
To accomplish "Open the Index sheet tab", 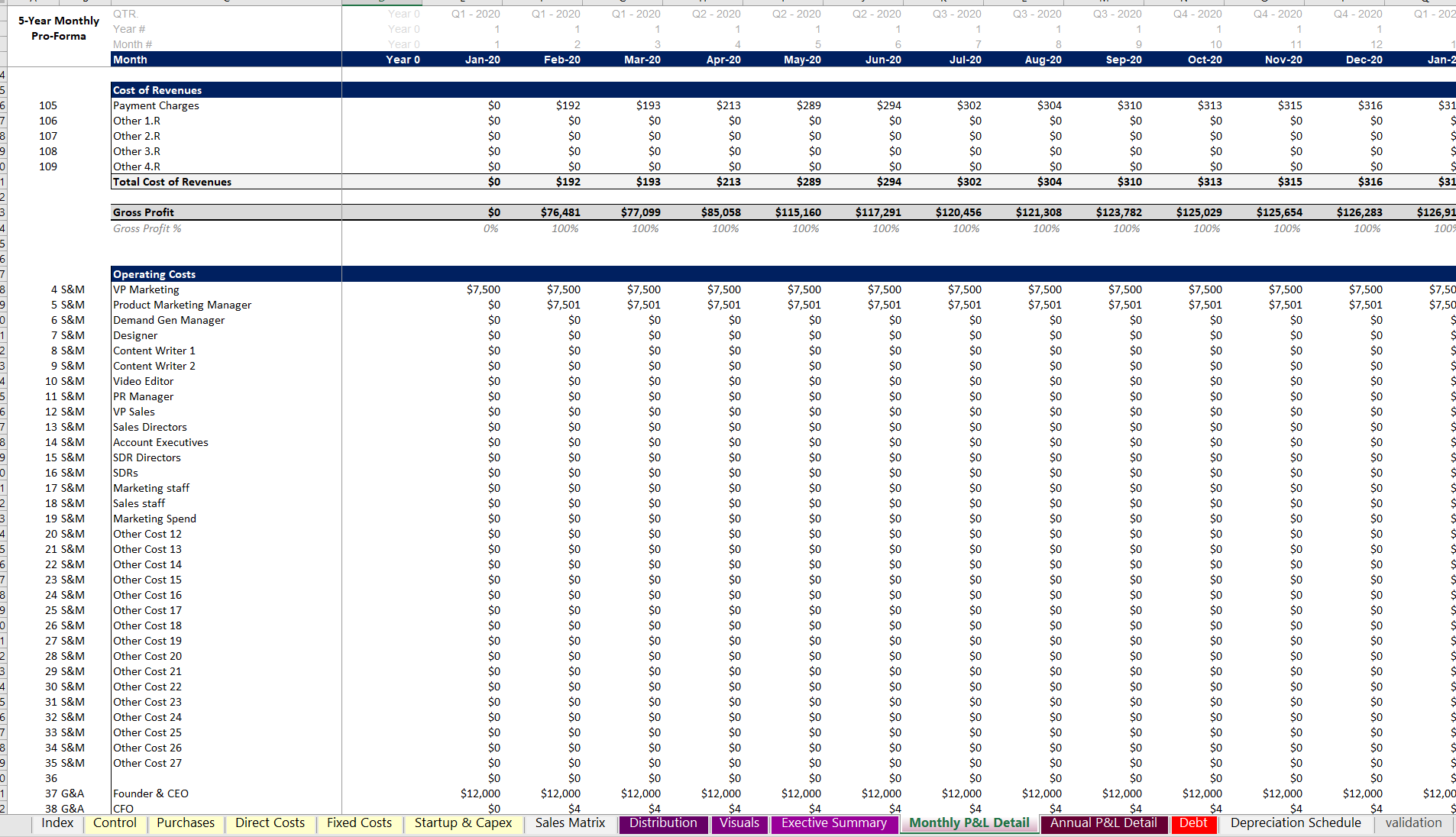I will 57,823.
